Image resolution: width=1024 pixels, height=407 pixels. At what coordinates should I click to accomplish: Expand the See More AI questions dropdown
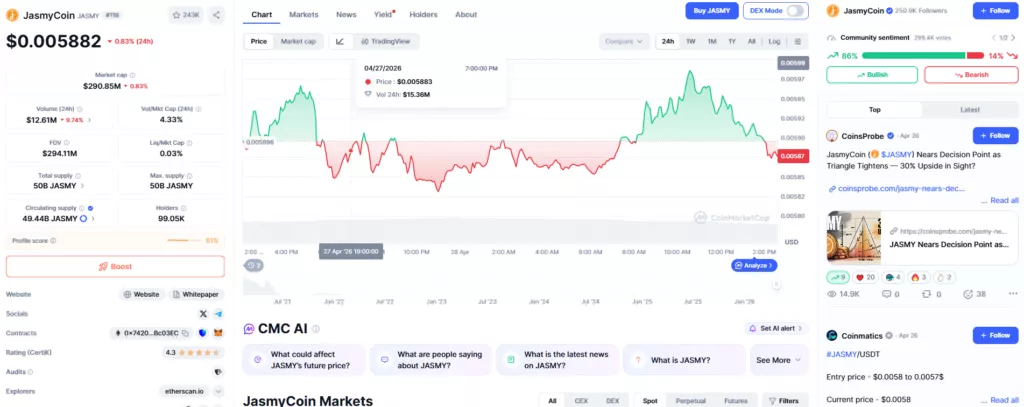tap(779, 360)
